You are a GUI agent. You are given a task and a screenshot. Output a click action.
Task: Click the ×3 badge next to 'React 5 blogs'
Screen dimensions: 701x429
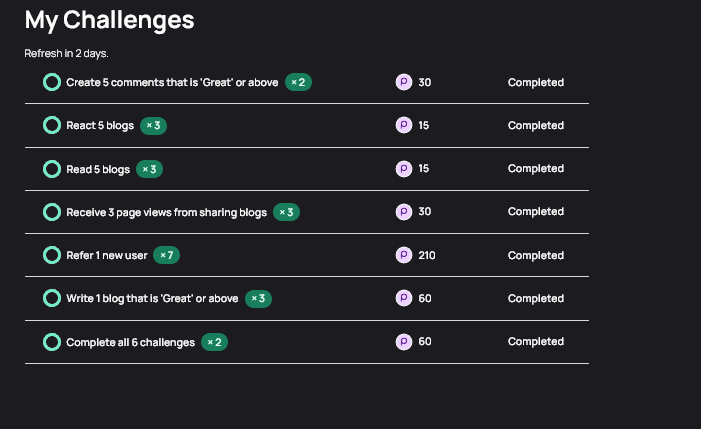coord(153,126)
